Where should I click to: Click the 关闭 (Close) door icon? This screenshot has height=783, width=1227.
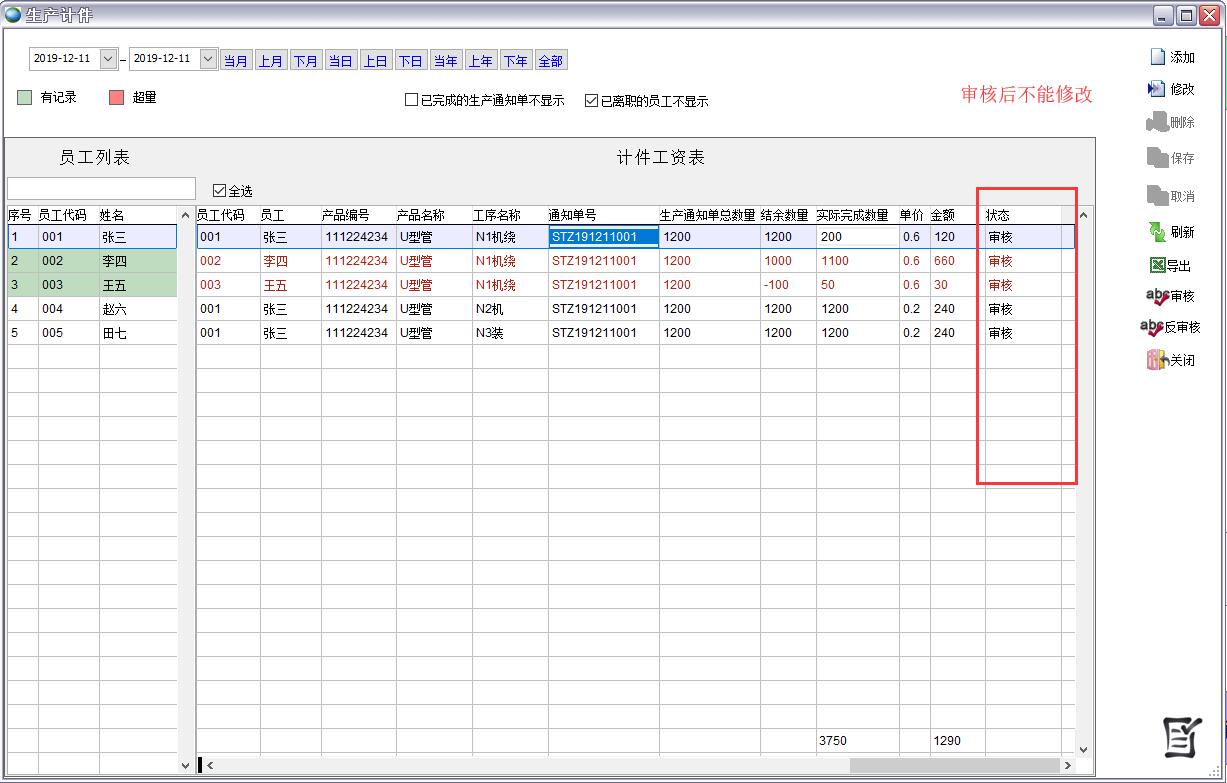pos(1157,360)
